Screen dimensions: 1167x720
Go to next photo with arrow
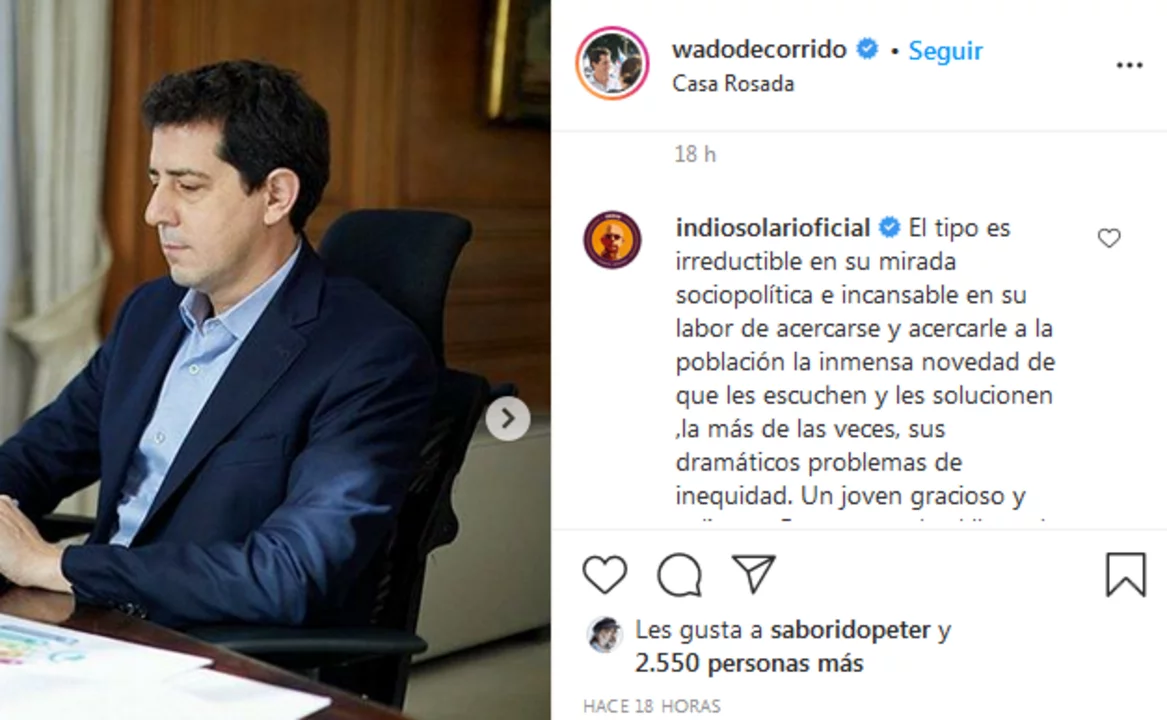508,418
